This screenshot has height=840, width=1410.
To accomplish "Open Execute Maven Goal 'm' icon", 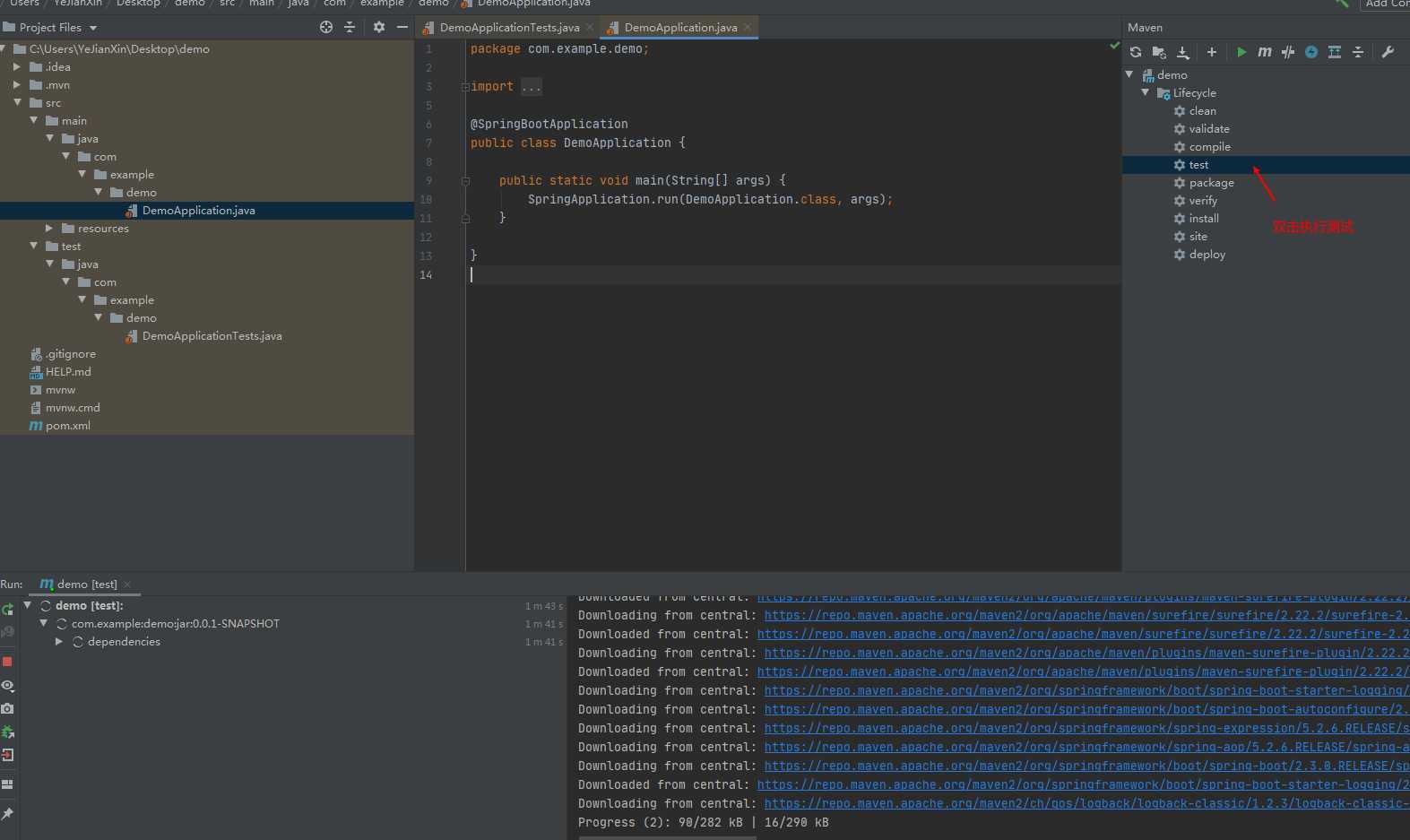I will point(1265,52).
